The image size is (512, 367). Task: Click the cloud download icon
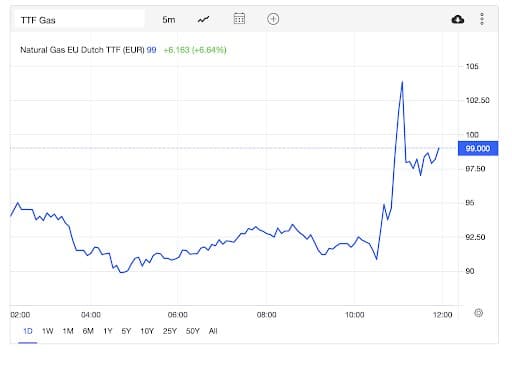(458, 19)
